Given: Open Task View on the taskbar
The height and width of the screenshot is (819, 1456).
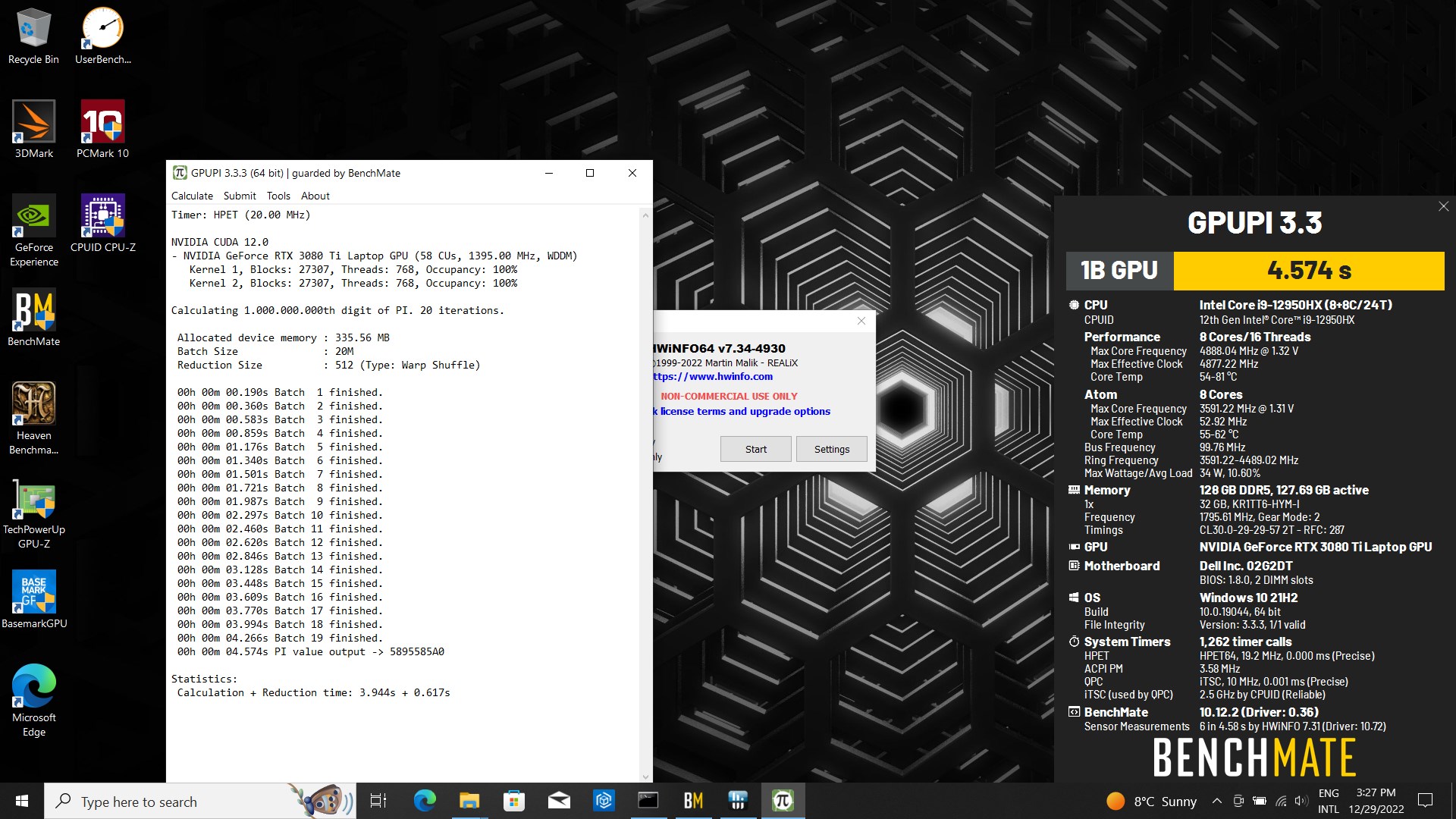Looking at the screenshot, I should coord(378,801).
